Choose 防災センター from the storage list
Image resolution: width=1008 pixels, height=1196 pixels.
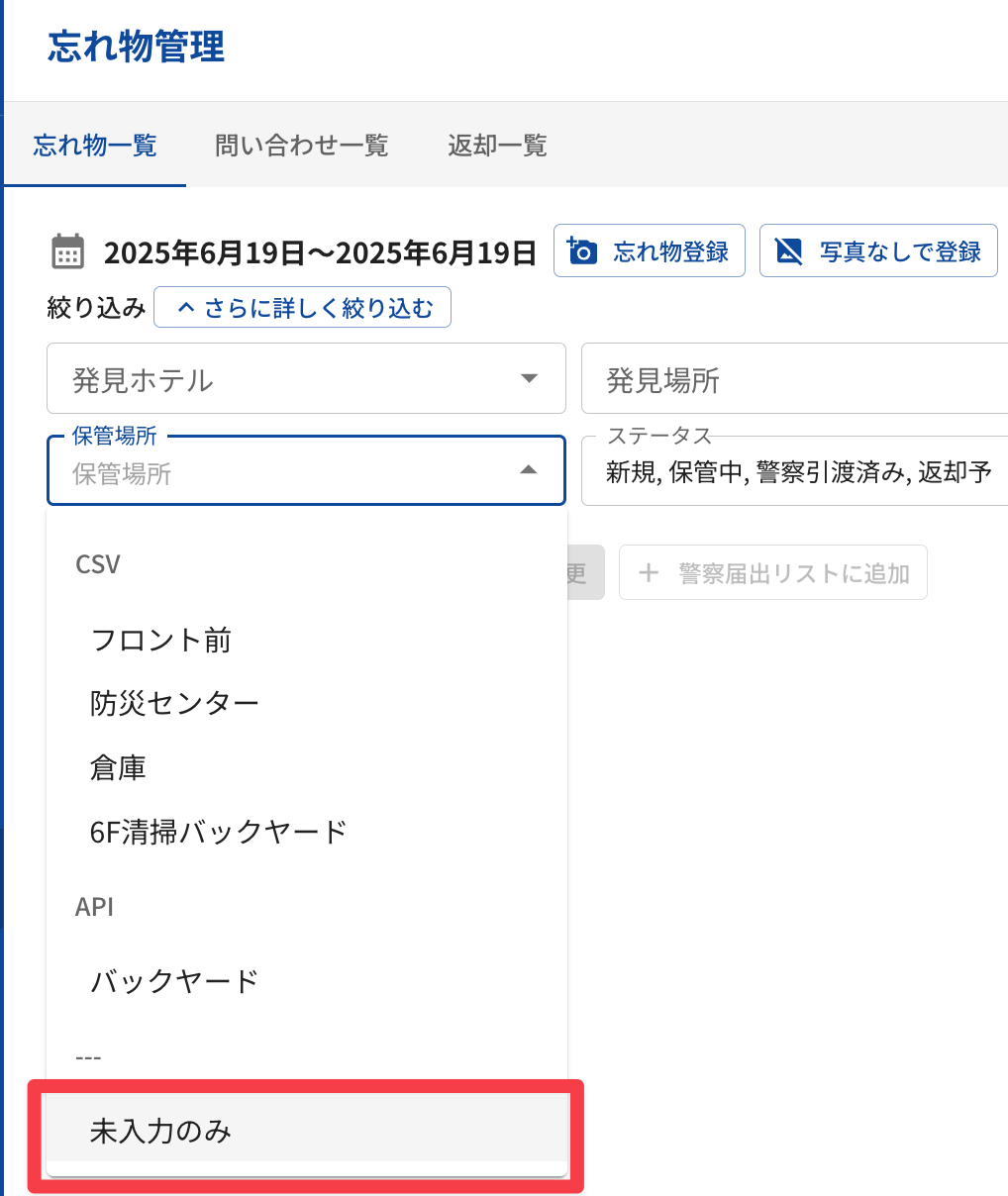pos(174,704)
